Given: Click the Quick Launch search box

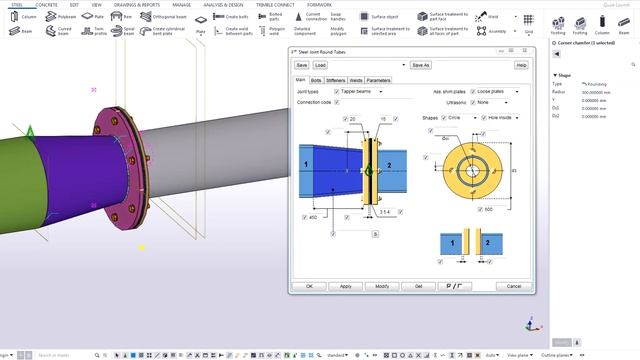Looking at the screenshot, I should (616, 5).
